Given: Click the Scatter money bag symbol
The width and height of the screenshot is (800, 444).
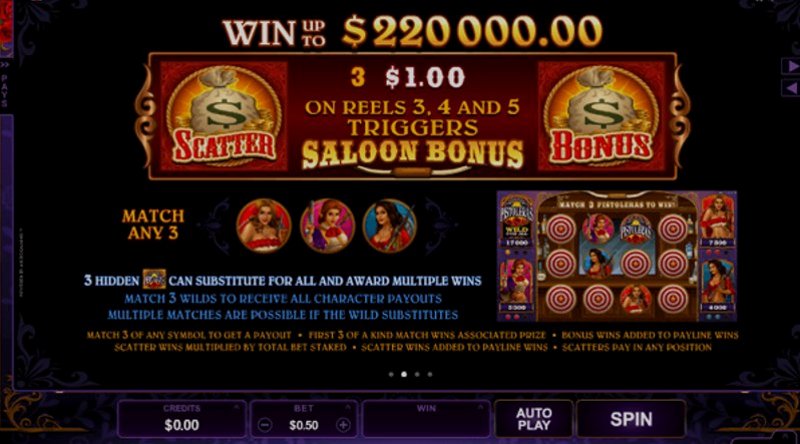Looking at the screenshot, I should (223, 116).
